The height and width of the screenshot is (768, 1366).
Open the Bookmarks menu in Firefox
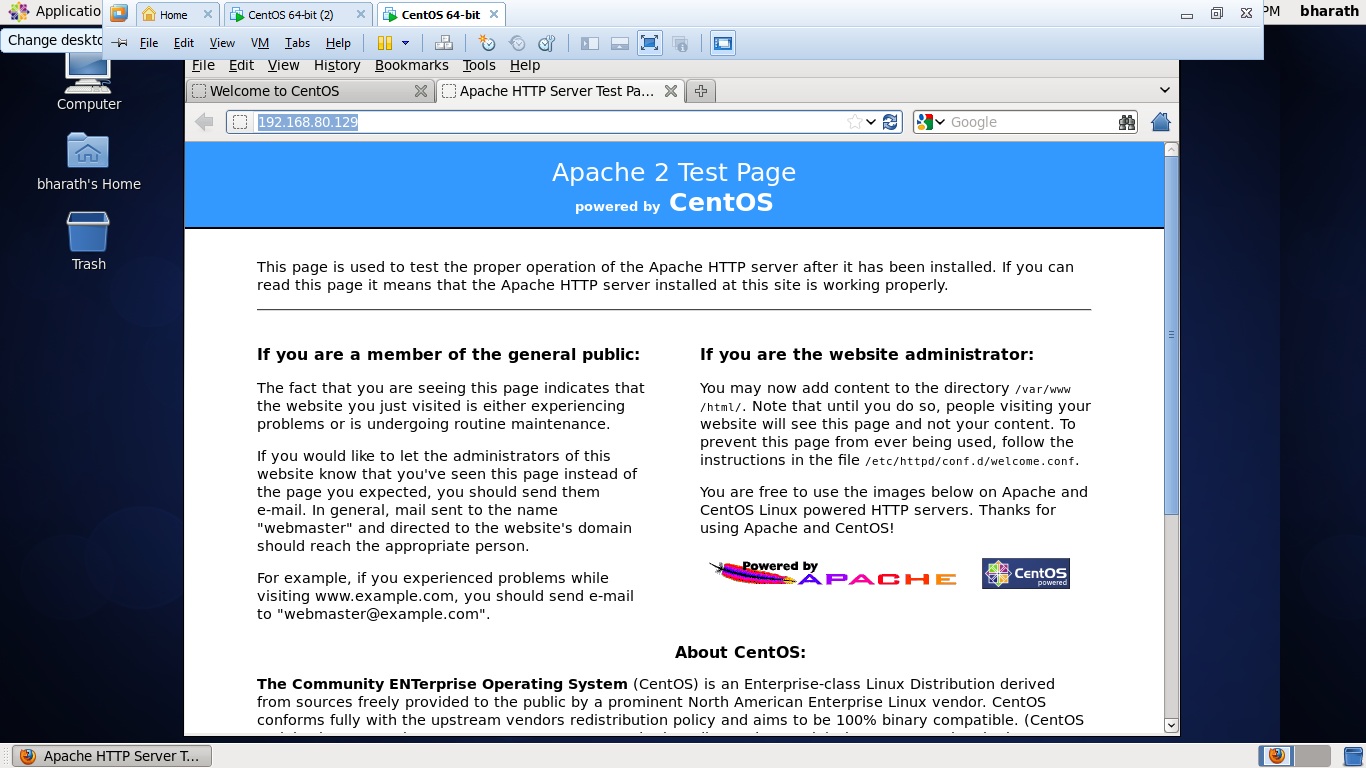point(411,65)
